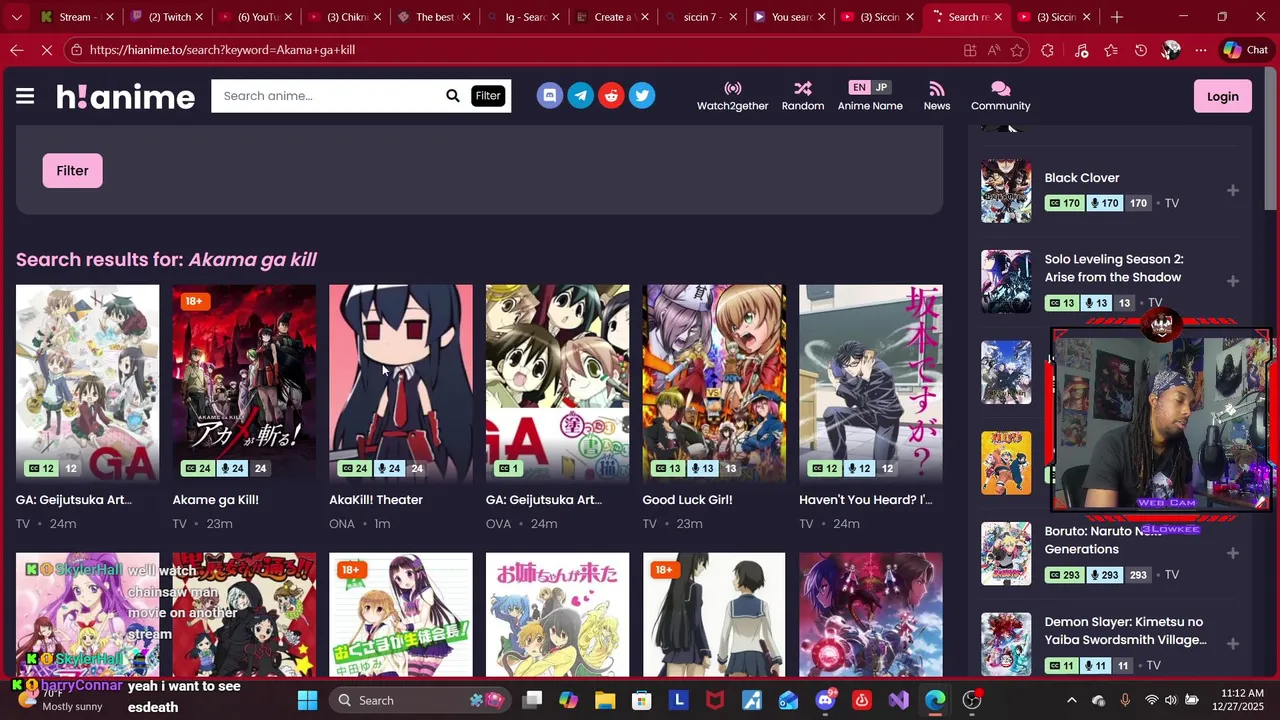Switch to the Stream browser tab
The width and height of the screenshot is (1280, 720).
tap(75, 17)
